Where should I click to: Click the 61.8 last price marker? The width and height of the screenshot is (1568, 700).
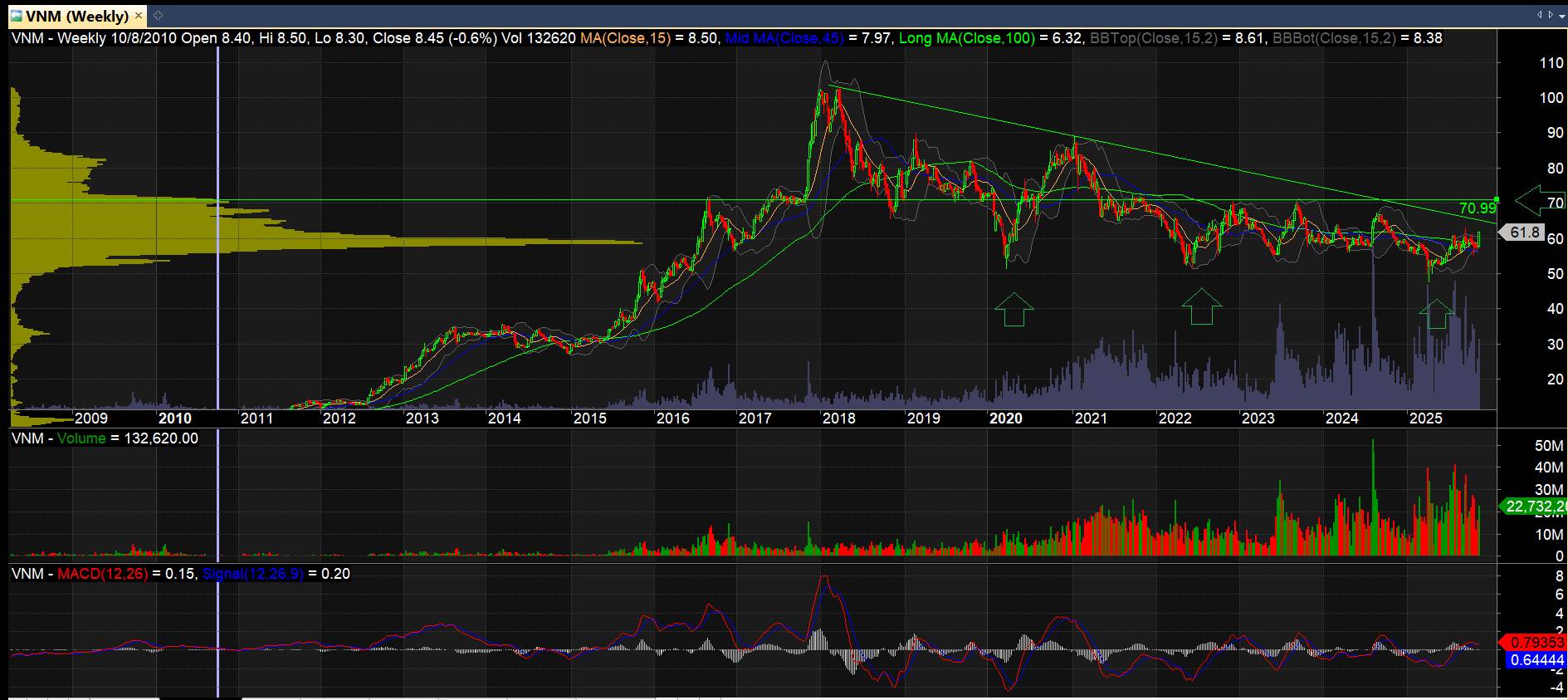[x=1526, y=233]
